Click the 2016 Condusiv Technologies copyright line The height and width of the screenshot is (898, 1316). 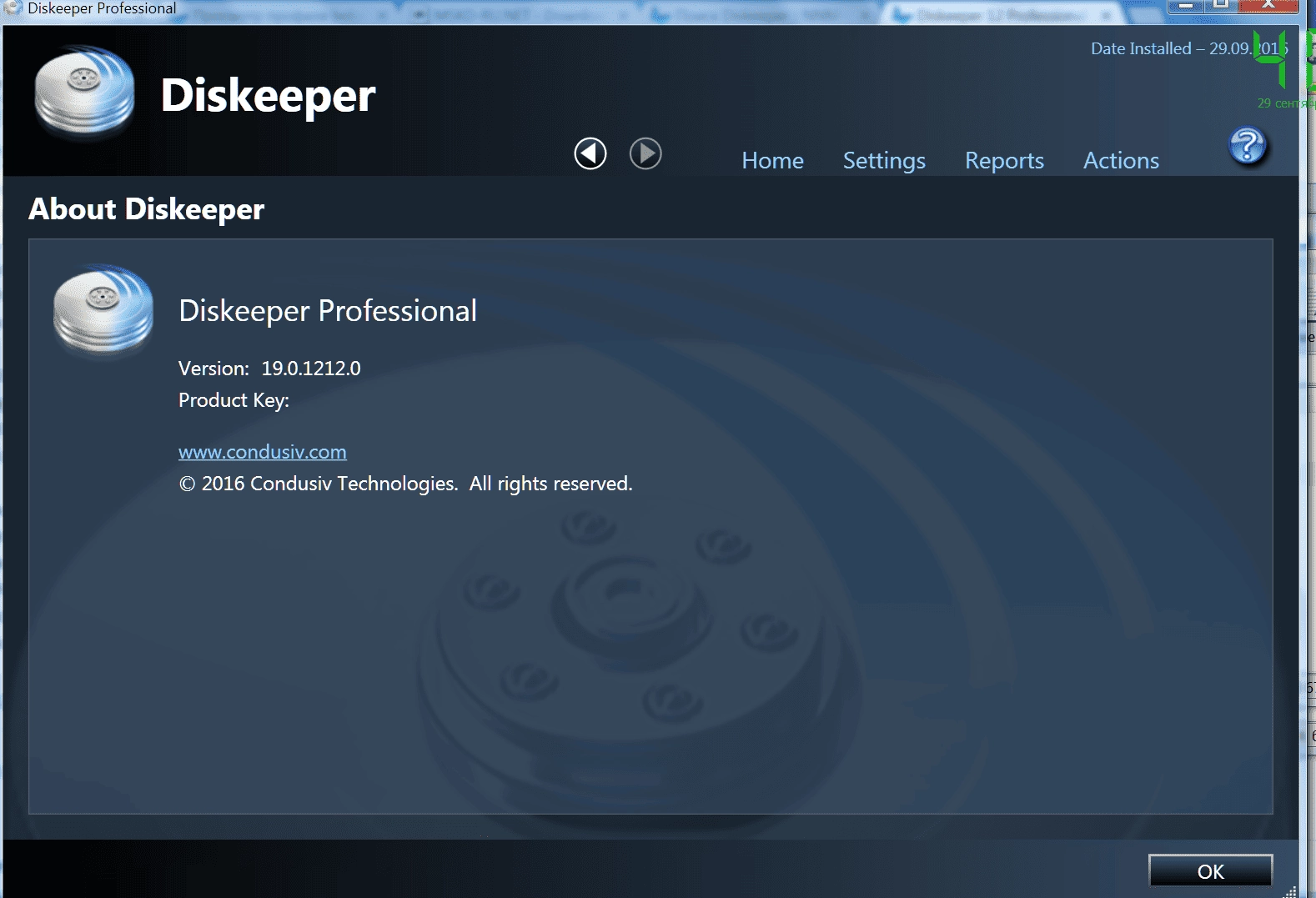coord(405,484)
